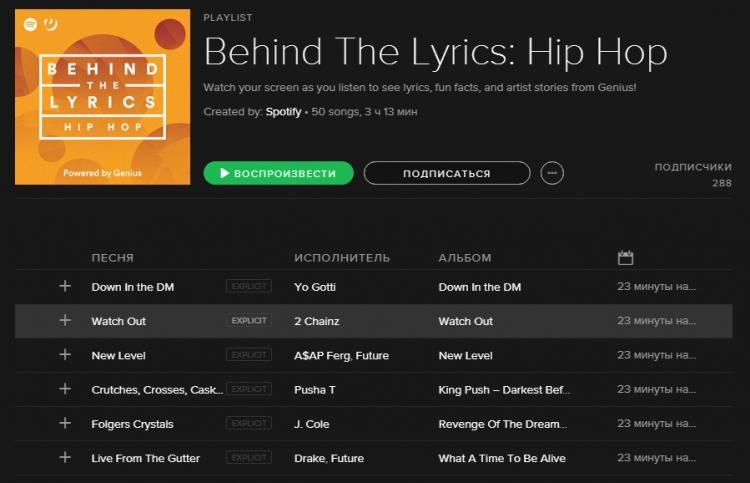The image size is (750, 483).
Task: Sort tracks by ИСПОЛНИТЕЛЬ column header
Action: pyautogui.click(x=342, y=258)
